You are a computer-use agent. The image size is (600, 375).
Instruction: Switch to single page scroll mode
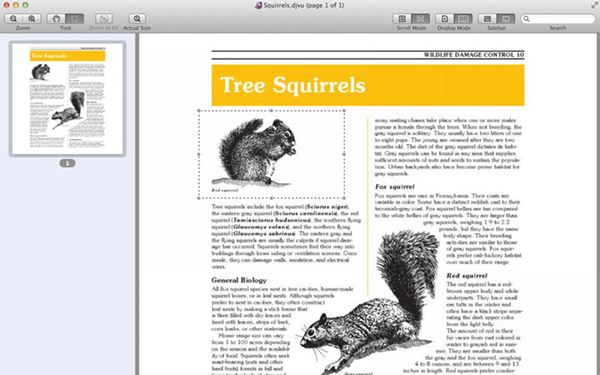[402, 18]
